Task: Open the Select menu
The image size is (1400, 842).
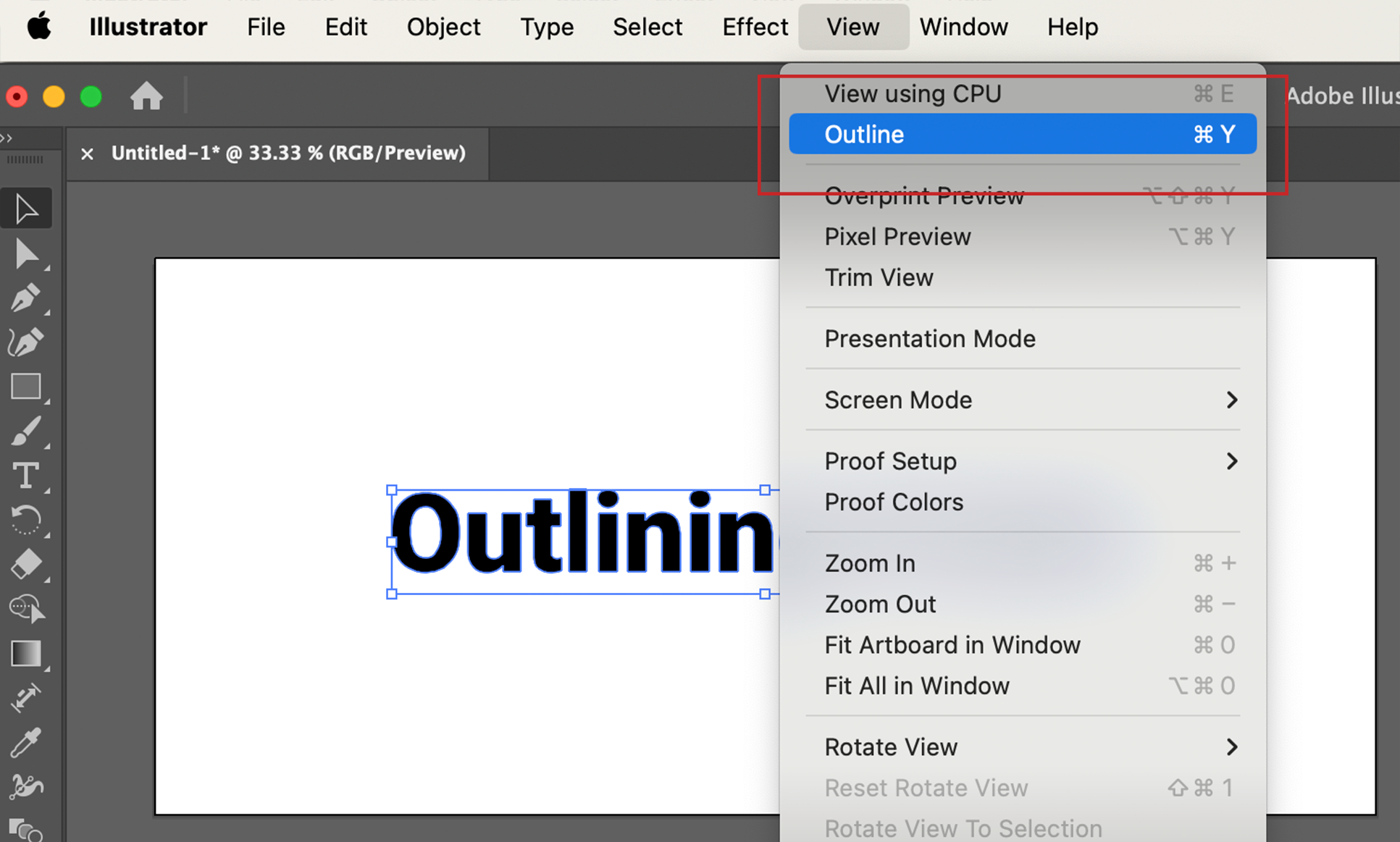Action: click(647, 28)
